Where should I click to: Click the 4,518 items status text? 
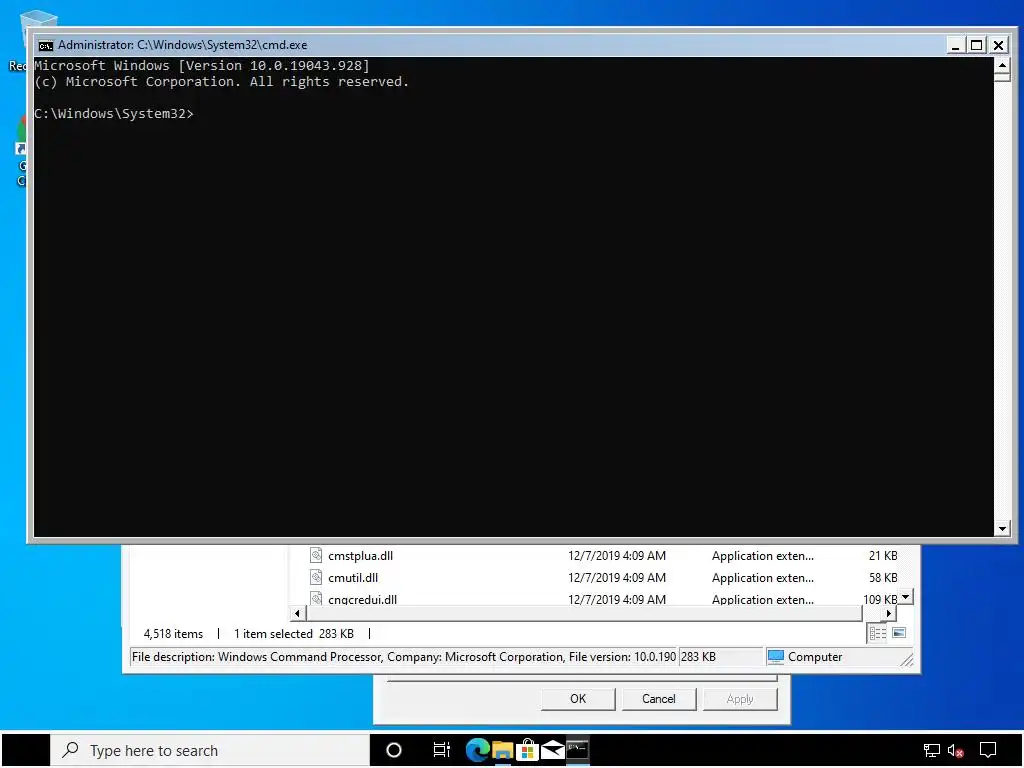pos(173,633)
